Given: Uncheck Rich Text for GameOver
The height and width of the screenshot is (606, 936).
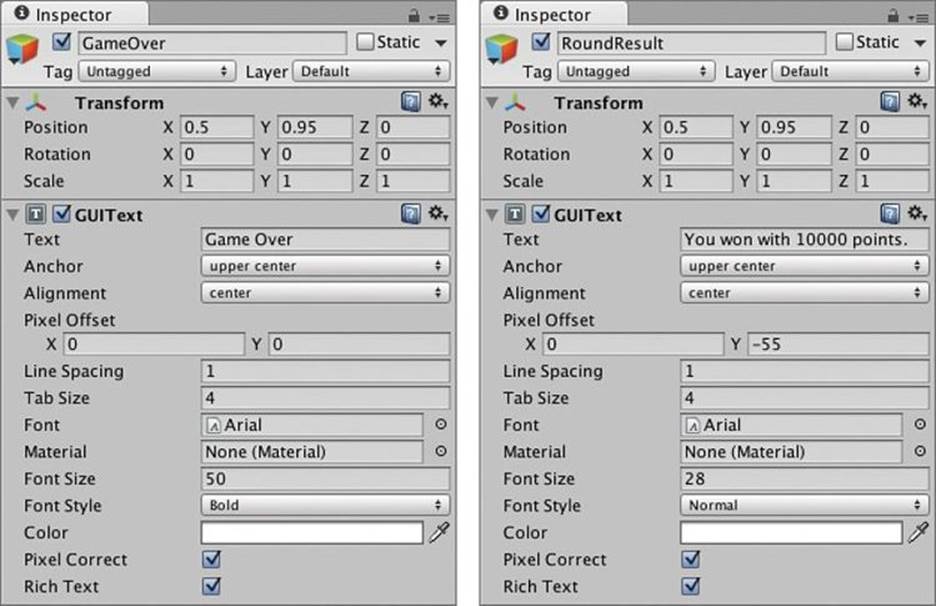Looking at the screenshot, I should pos(211,586).
